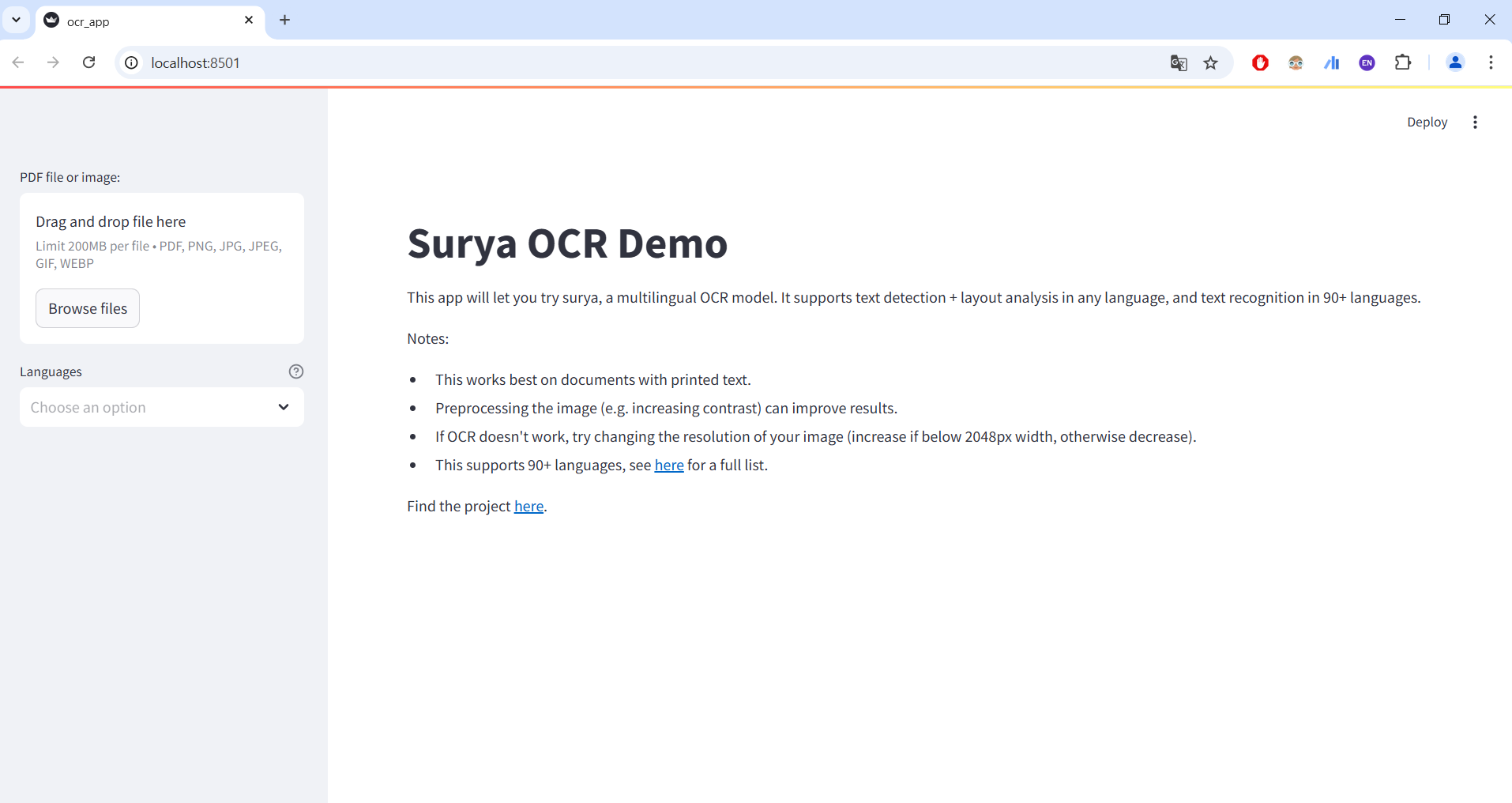Click "If OCR doesn't work" bullet
Viewport: 1512px width, 803px height.
(816, 436)
